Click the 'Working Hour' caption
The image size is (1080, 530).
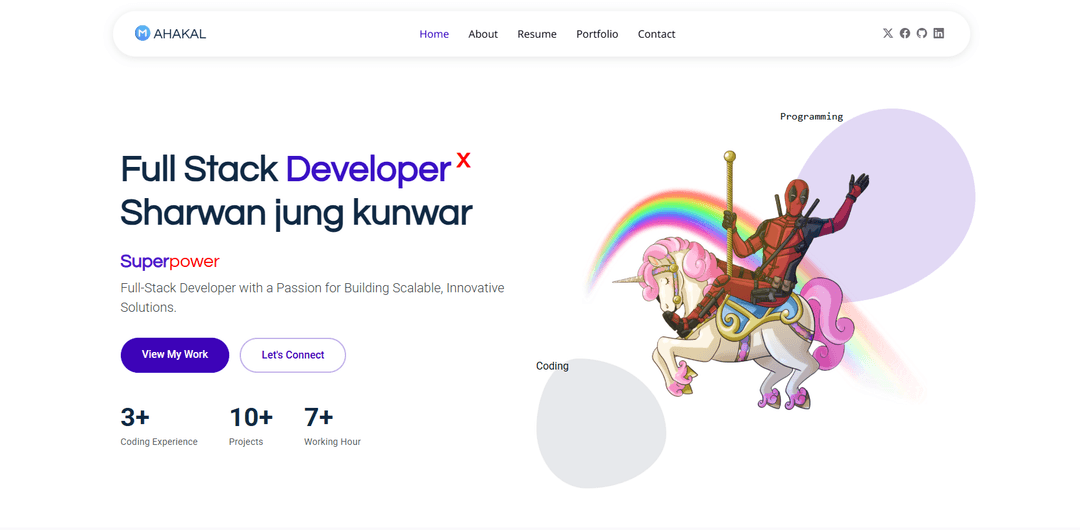tap(333, 442)
